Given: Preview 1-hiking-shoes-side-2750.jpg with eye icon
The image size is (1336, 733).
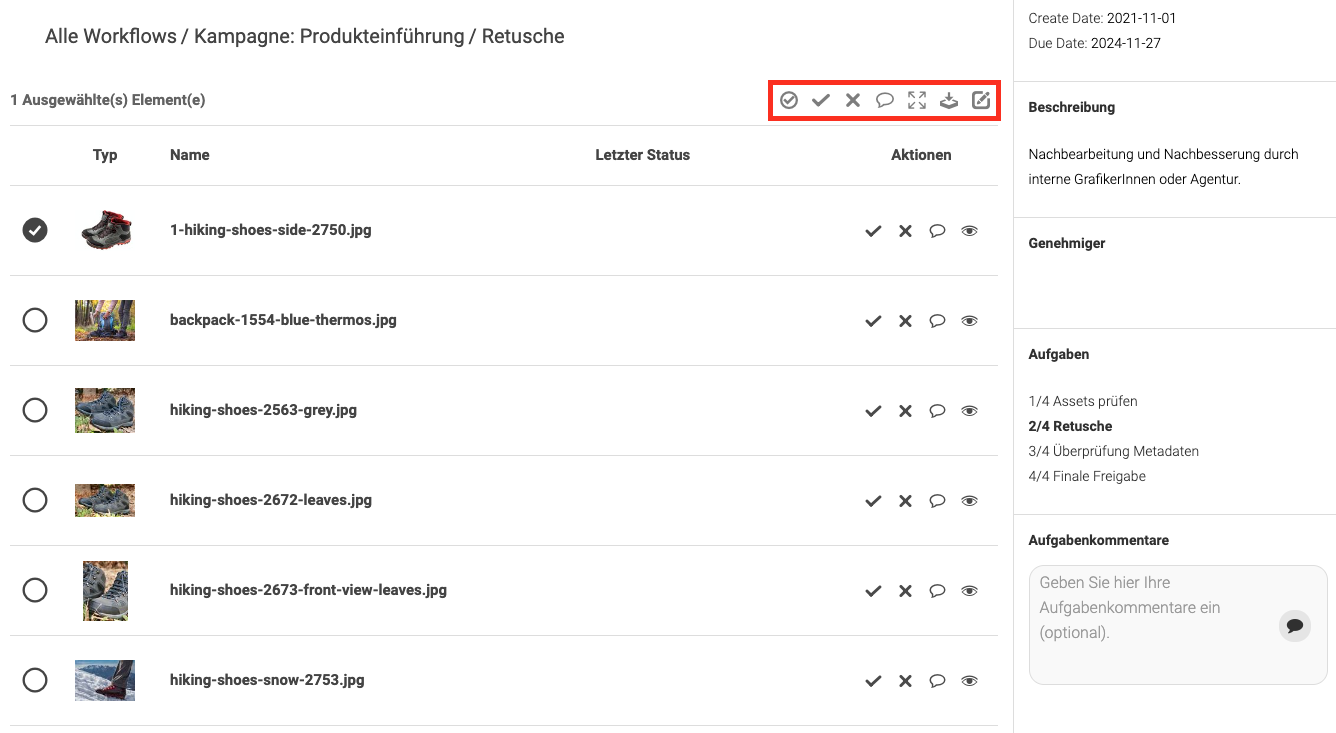Looking at the screenshot, I should [969, 231].
